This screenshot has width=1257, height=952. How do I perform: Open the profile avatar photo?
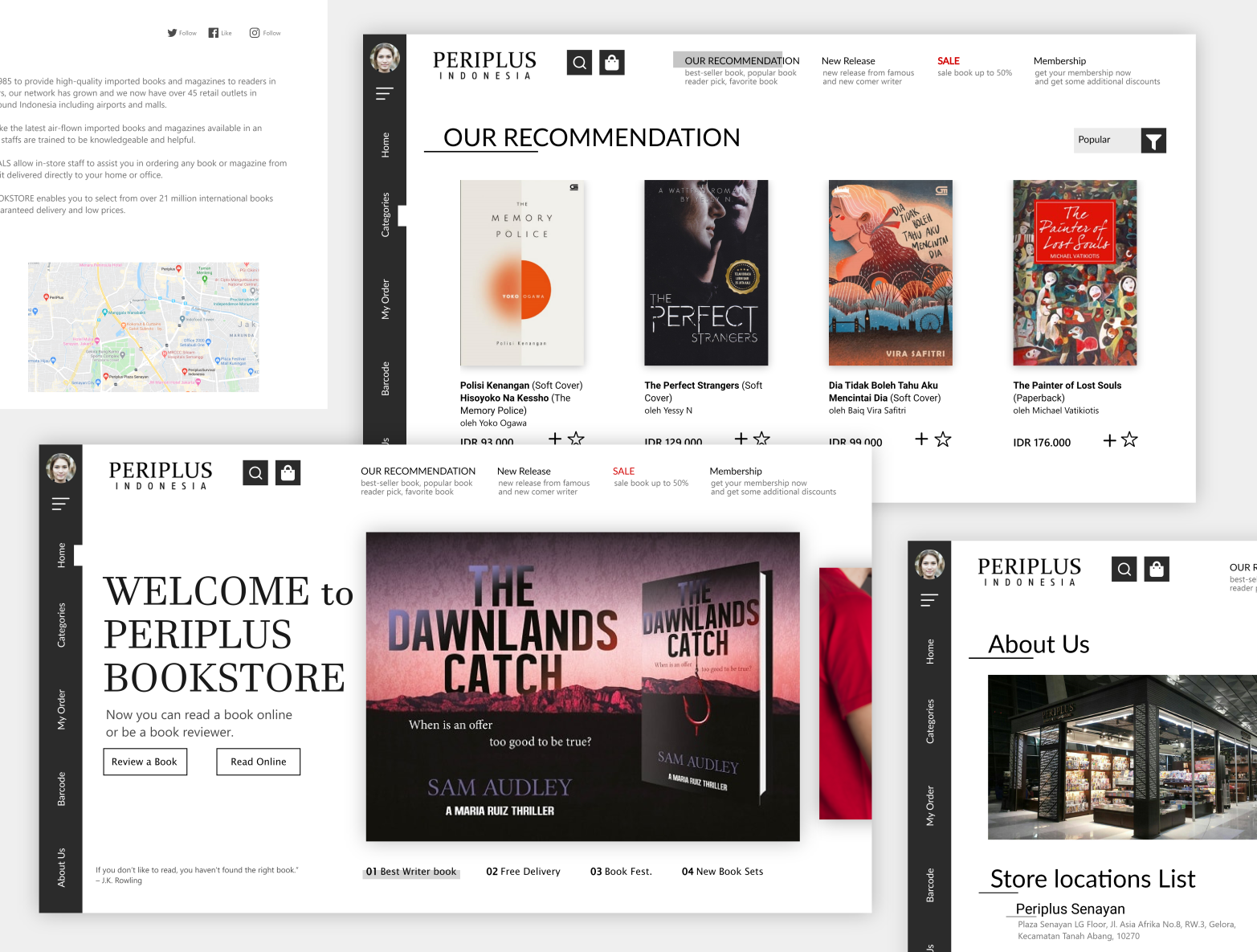(x=384, y=57)
